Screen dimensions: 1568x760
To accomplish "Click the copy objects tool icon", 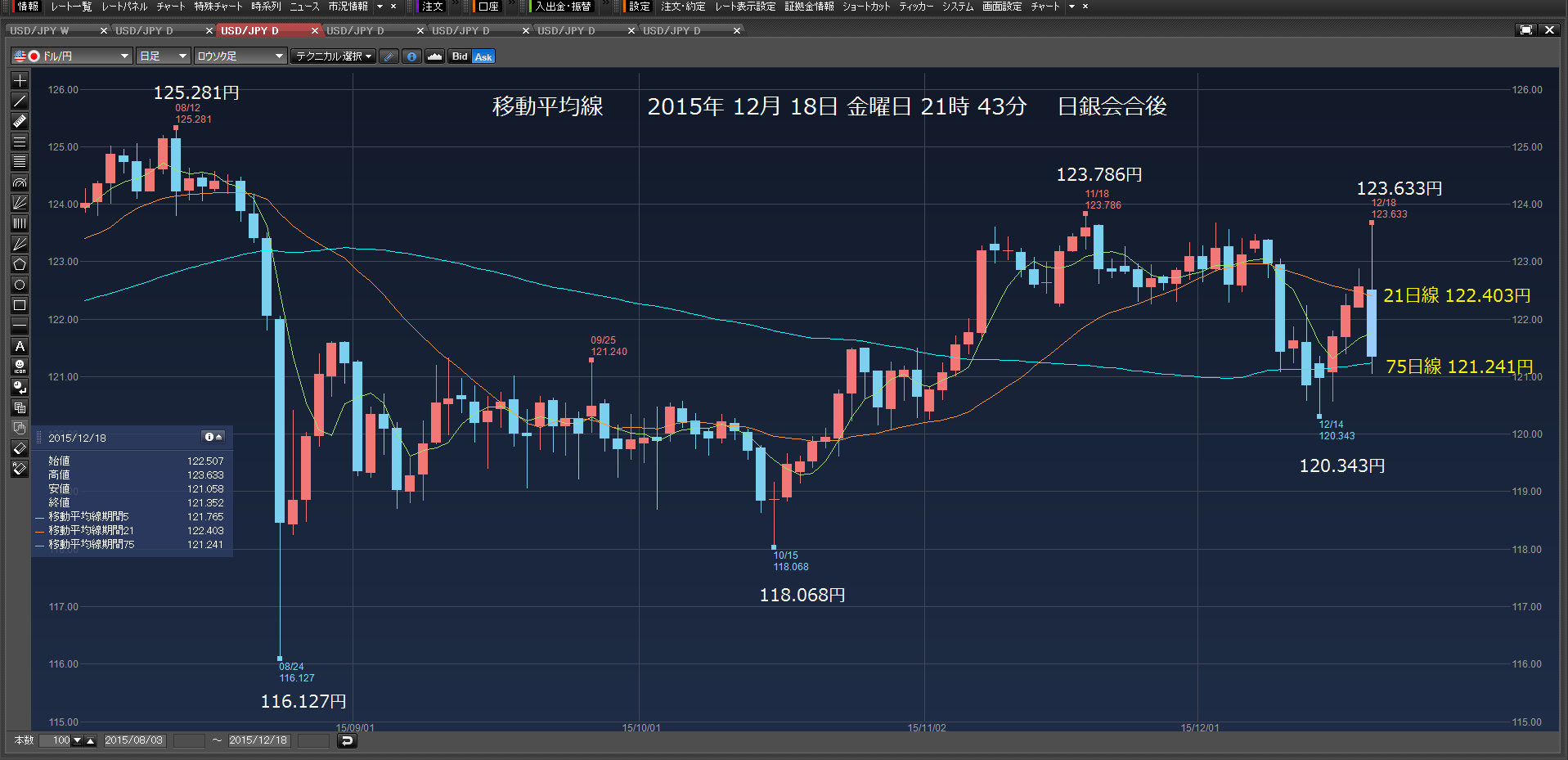I will coord(20,407).
